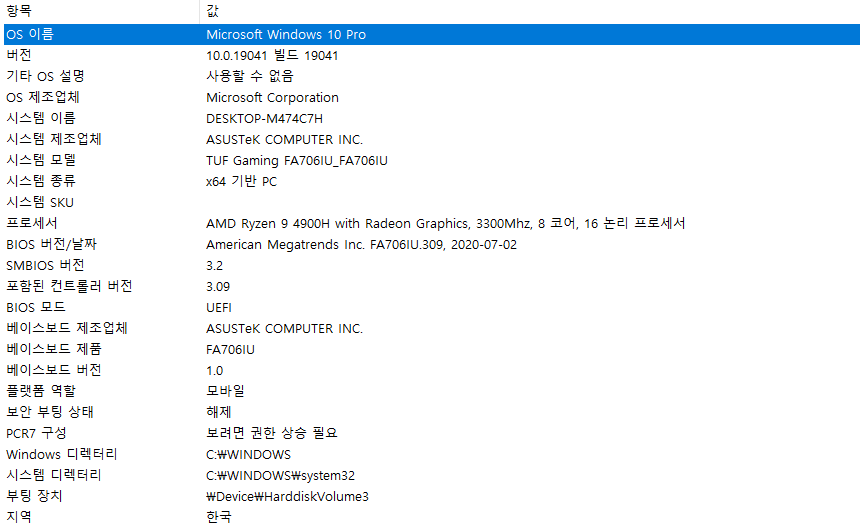
Task: Click the 10.0.19041 빌드 19041 value
Action: (272, 55)
